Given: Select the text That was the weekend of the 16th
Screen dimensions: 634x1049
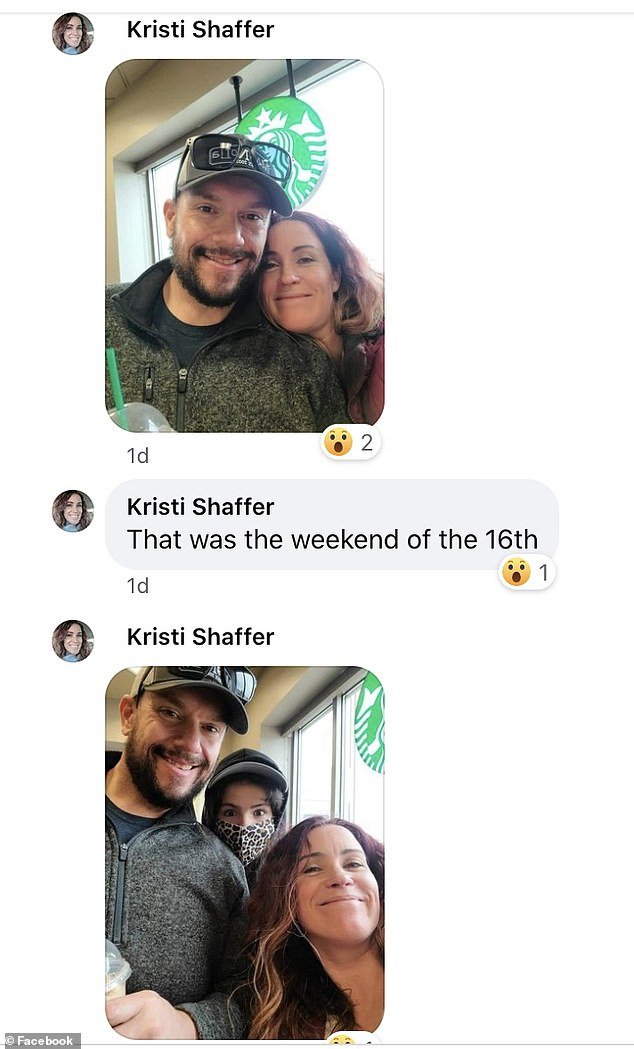Looking at the screenshot, I should point(332,539).
